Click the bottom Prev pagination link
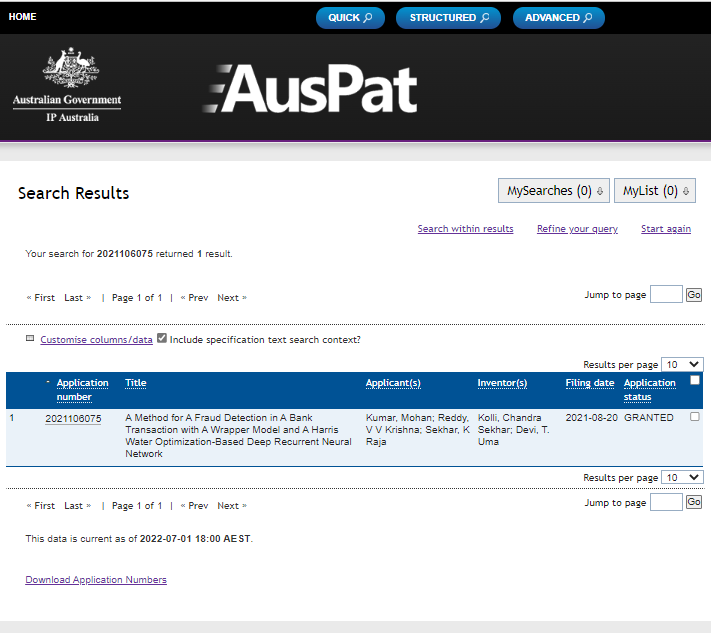711x633 pixels. click(x=194, y=506)
